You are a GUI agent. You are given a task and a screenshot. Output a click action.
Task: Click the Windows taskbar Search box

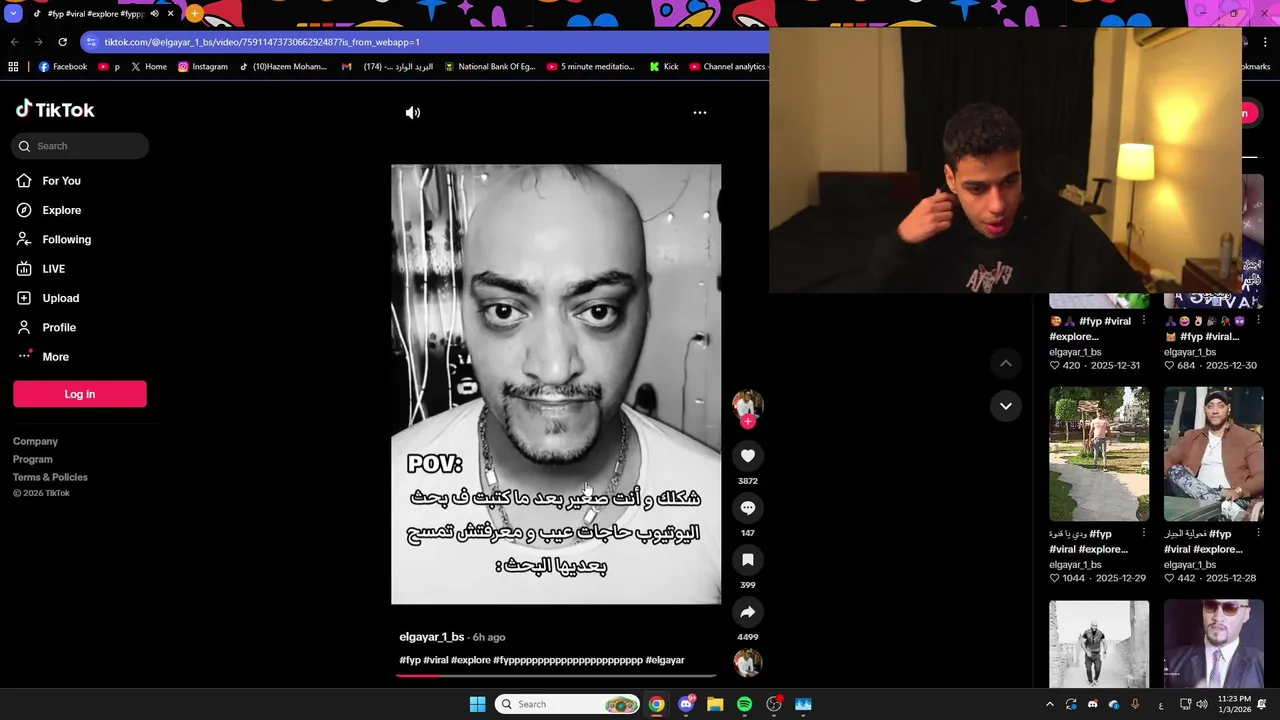click(568, 704)
